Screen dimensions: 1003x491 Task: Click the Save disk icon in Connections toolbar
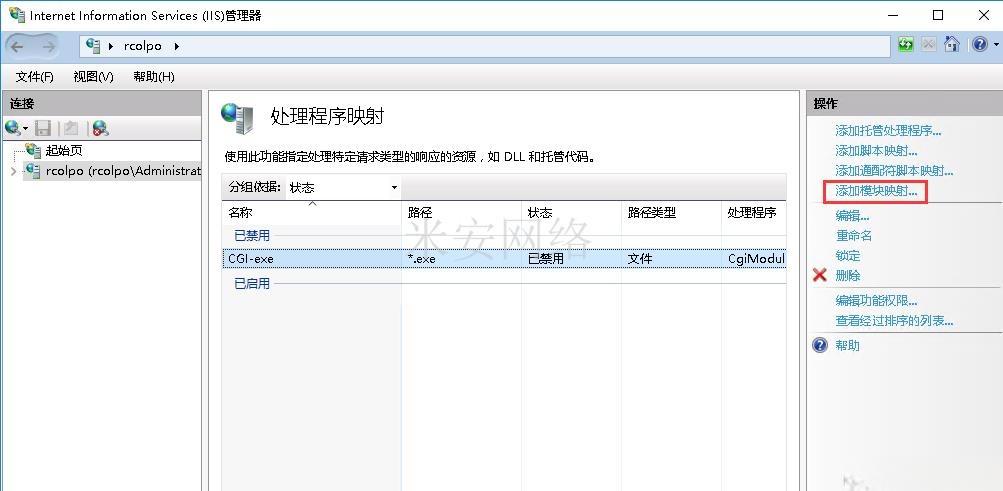point(43,129)
